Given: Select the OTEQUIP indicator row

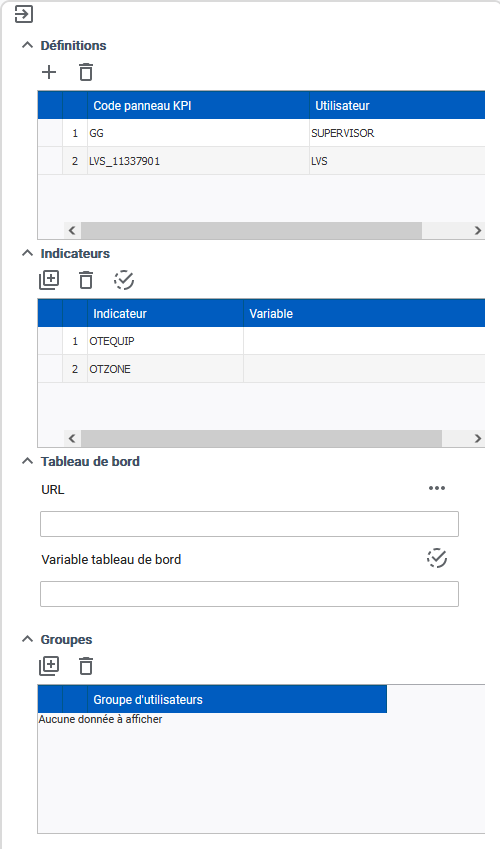Looking at the screenshot, I should click(x=261, y=341).
